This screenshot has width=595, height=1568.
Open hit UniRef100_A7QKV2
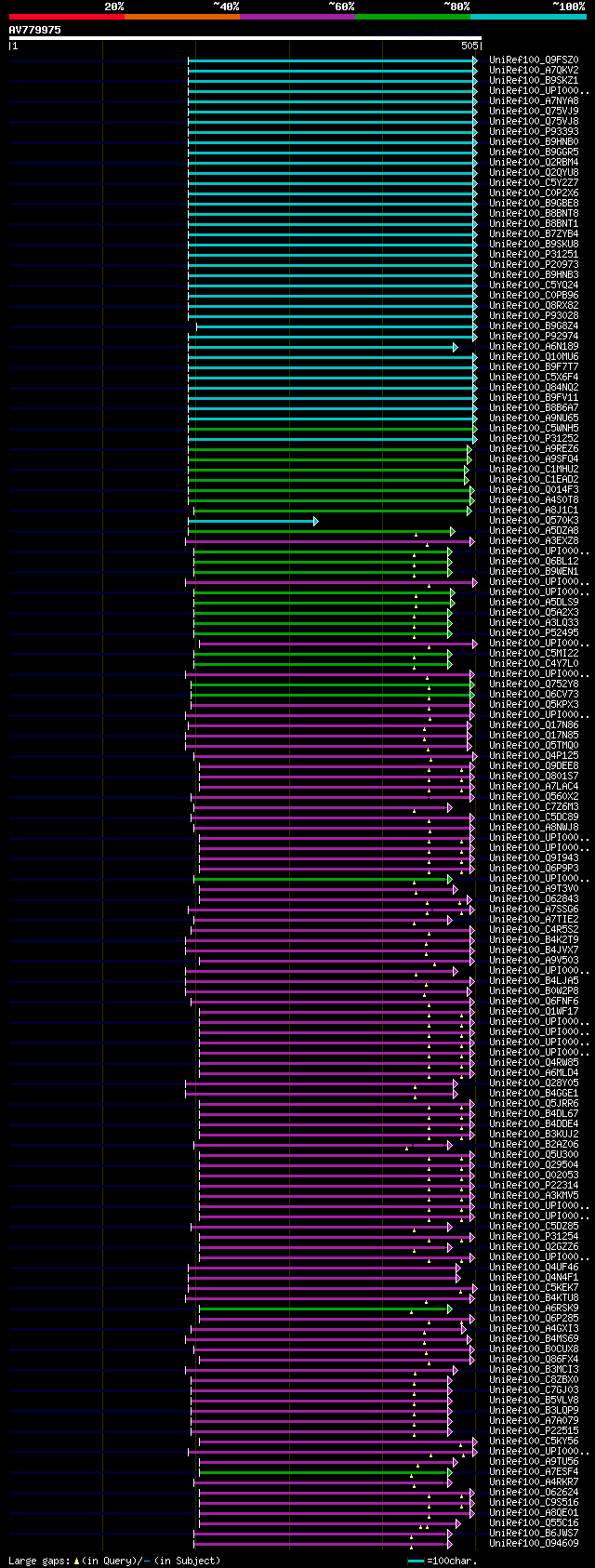pyautogui.click(x=534, y=70)
